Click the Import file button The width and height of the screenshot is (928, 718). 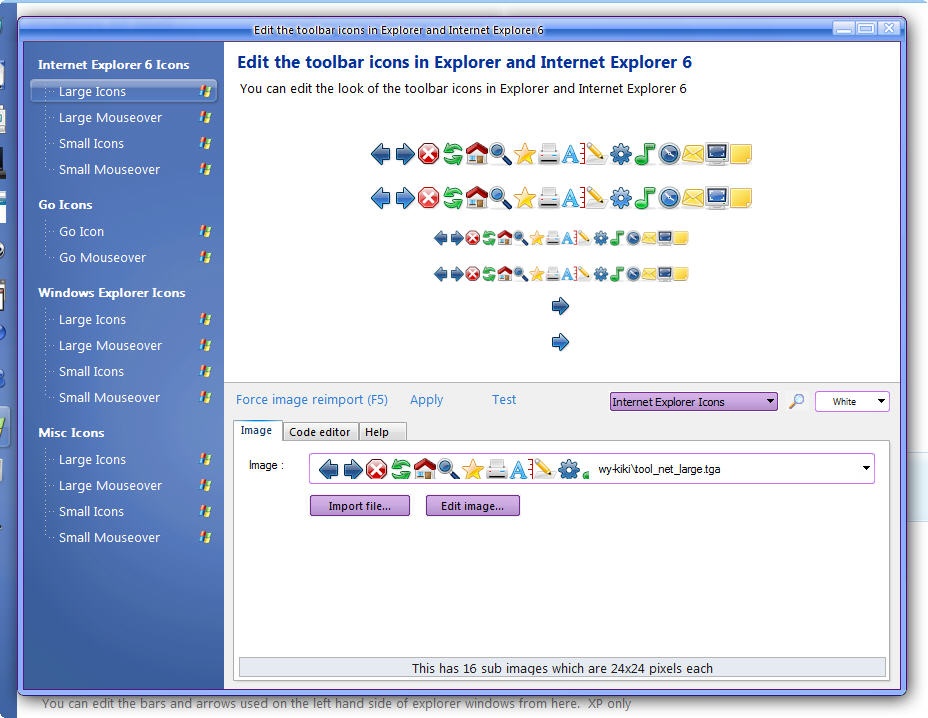point(359,505)
